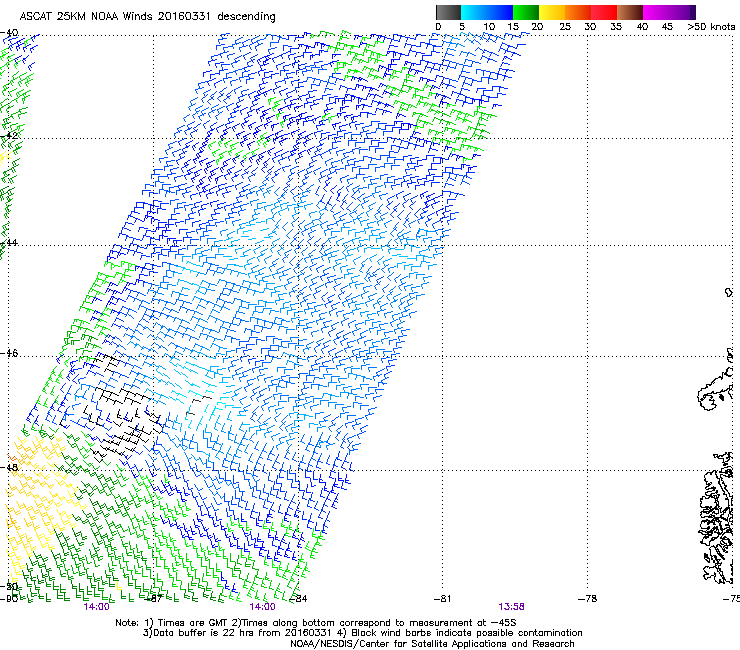The width and height of the screenshot is (740, 650).
Task: Click the dark purple 45-50 knots color swatch
Action: [682, 12]
